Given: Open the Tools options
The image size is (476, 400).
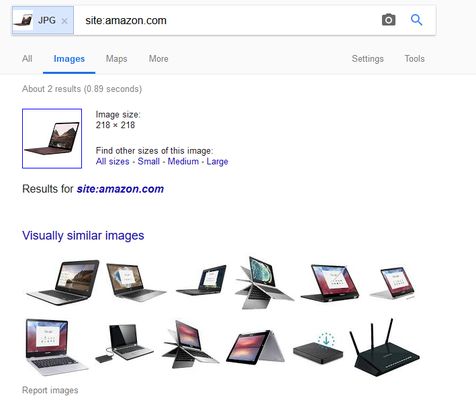Looking at the screenshot, I should [x=414, y=59].
